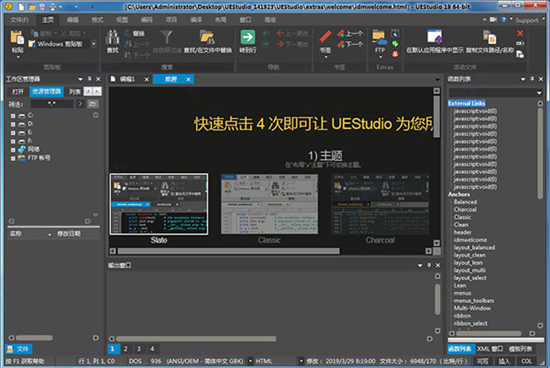Open the FTP folder cloud icon
Image resolution: width=550 pixels, height=368 pixels.
[x=380, y=38]
